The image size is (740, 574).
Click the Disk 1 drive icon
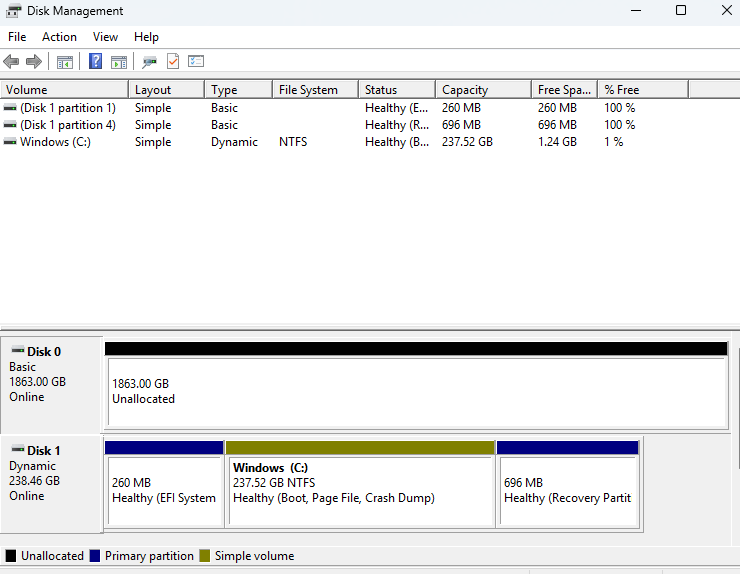[x=18, y=449]
